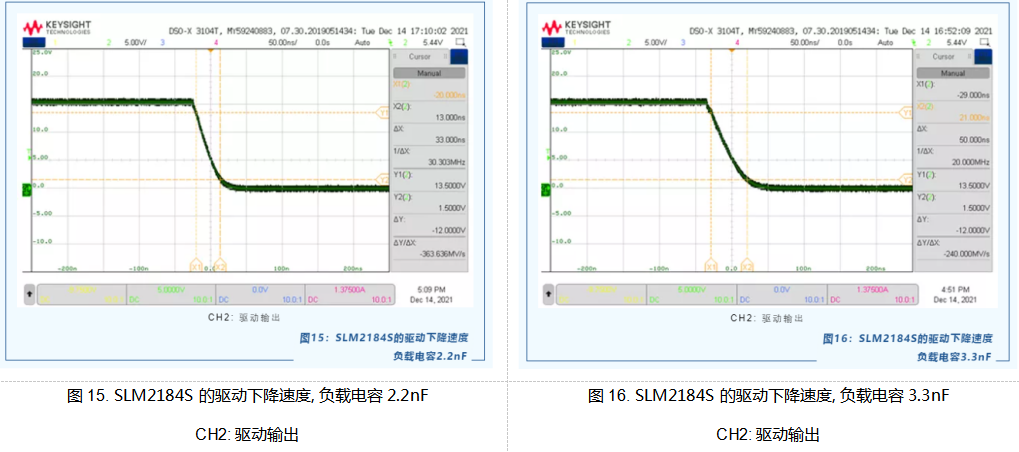Click the ΔX reading 50.000ns
The height and width of the screenshot is (452, 1019).
(x=975, y=139)
